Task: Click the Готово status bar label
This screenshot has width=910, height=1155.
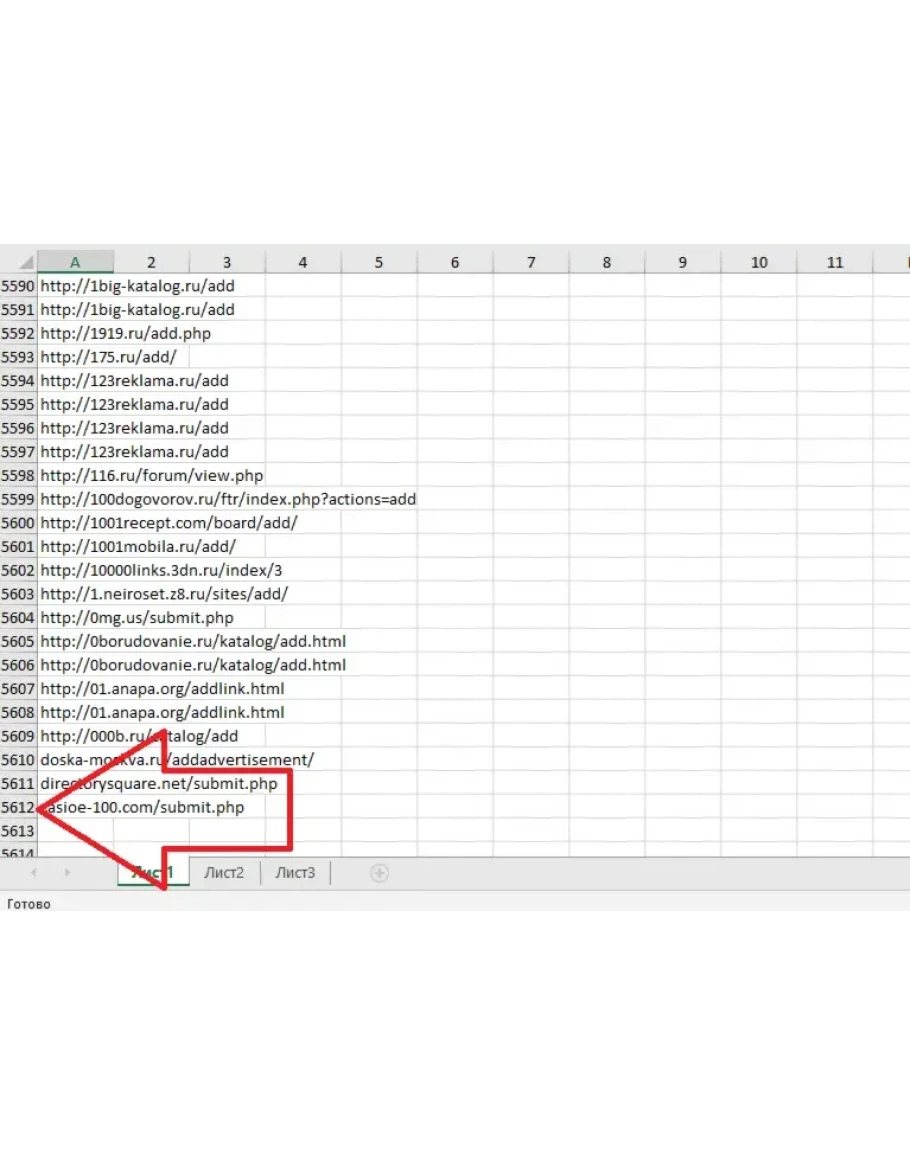Action: 29,904
